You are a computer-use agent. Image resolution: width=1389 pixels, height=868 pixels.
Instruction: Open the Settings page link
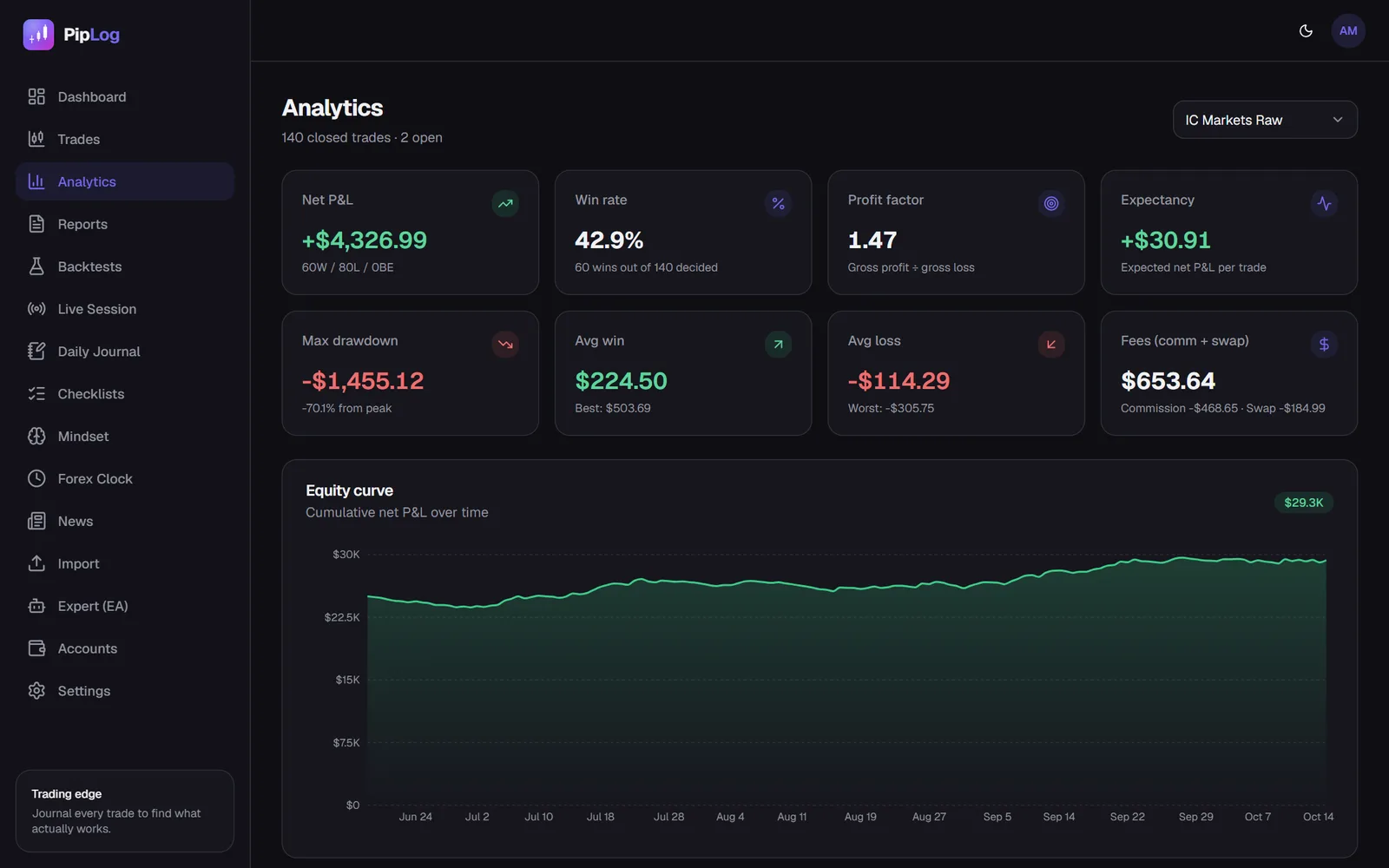[x=125, y=691]
